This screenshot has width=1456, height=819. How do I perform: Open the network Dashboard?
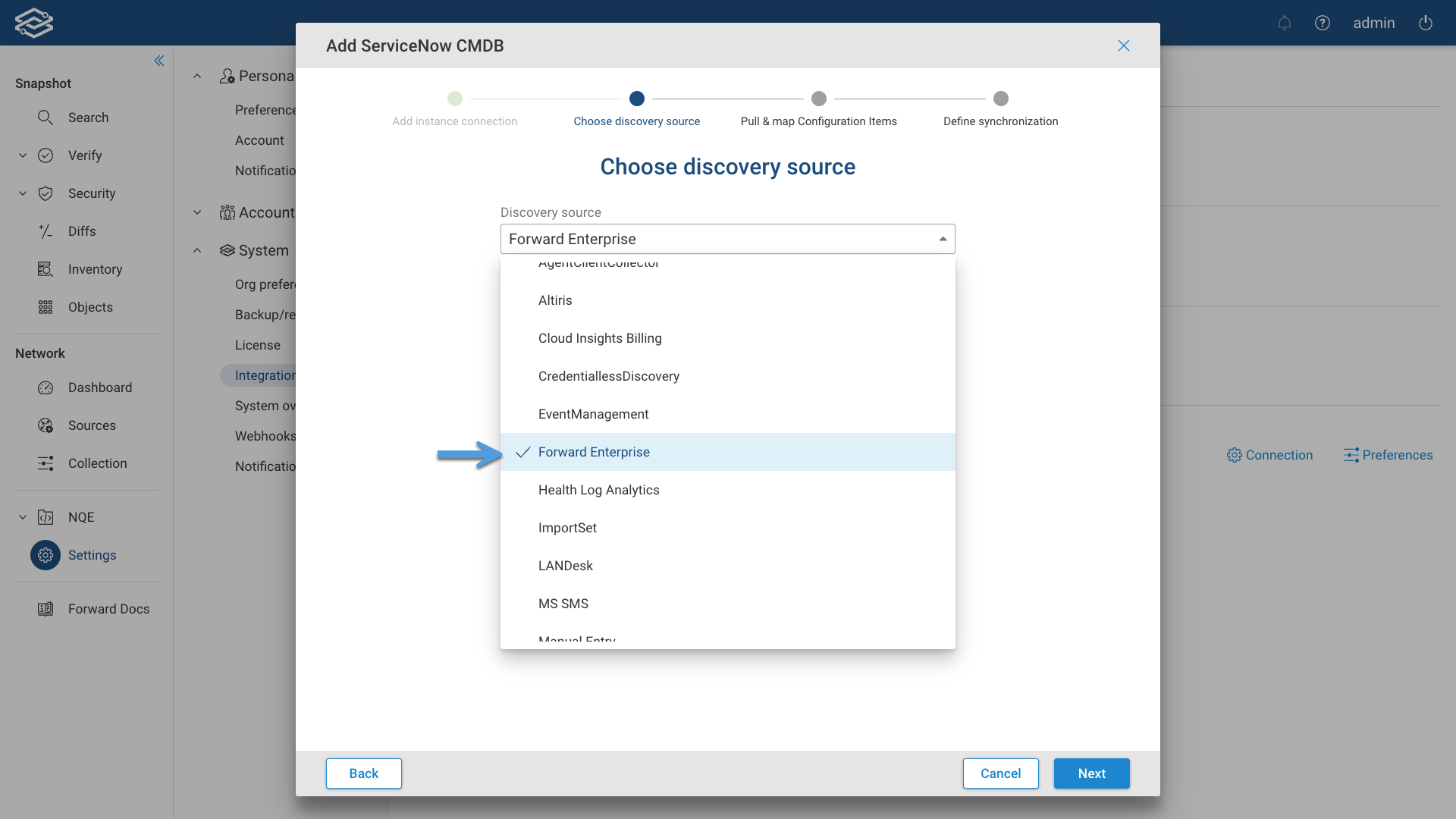pos(99,388)
